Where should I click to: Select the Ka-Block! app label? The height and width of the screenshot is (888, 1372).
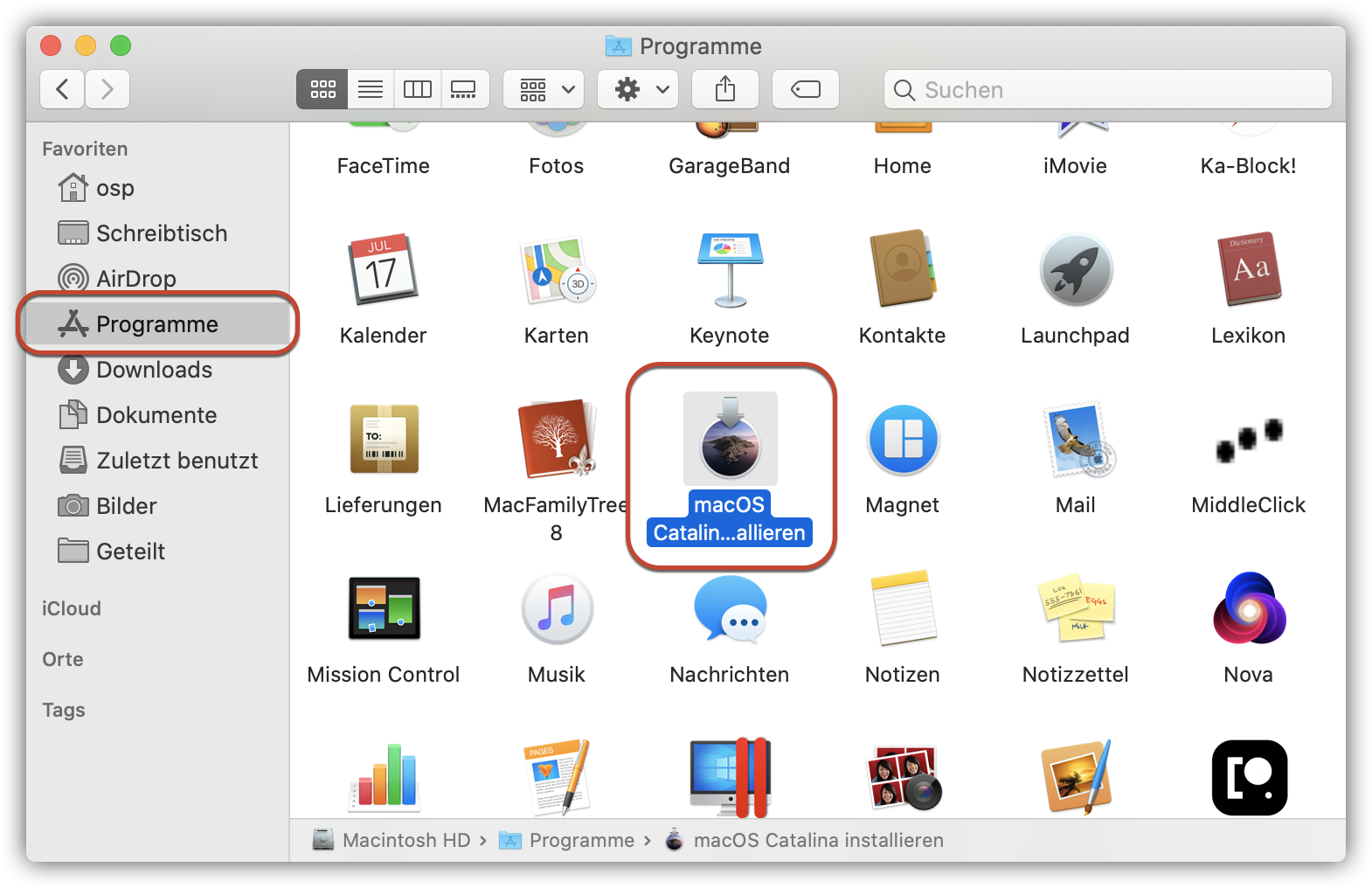click(1249, 166)
